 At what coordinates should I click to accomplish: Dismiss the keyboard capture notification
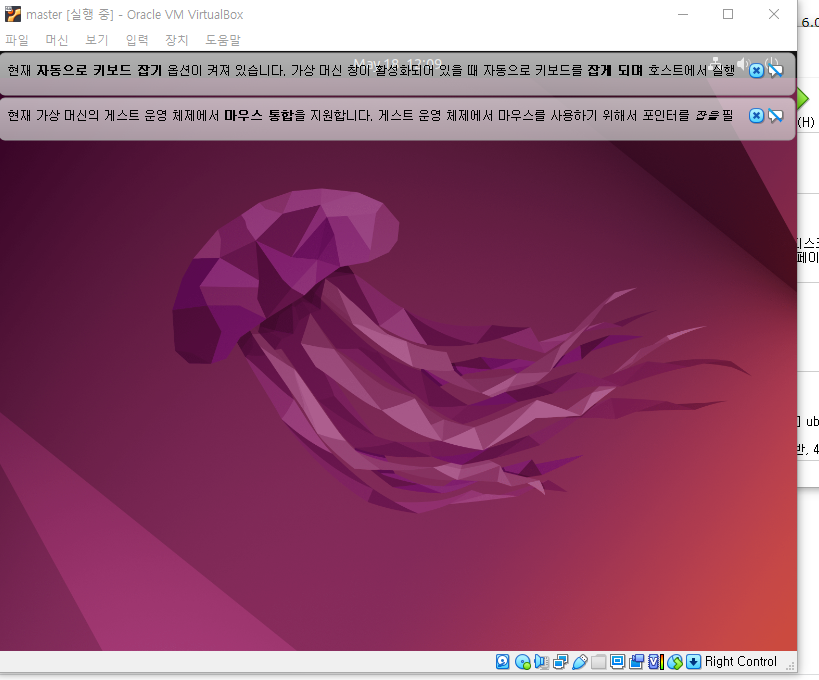pyautogui.click(x=756, y=71)
